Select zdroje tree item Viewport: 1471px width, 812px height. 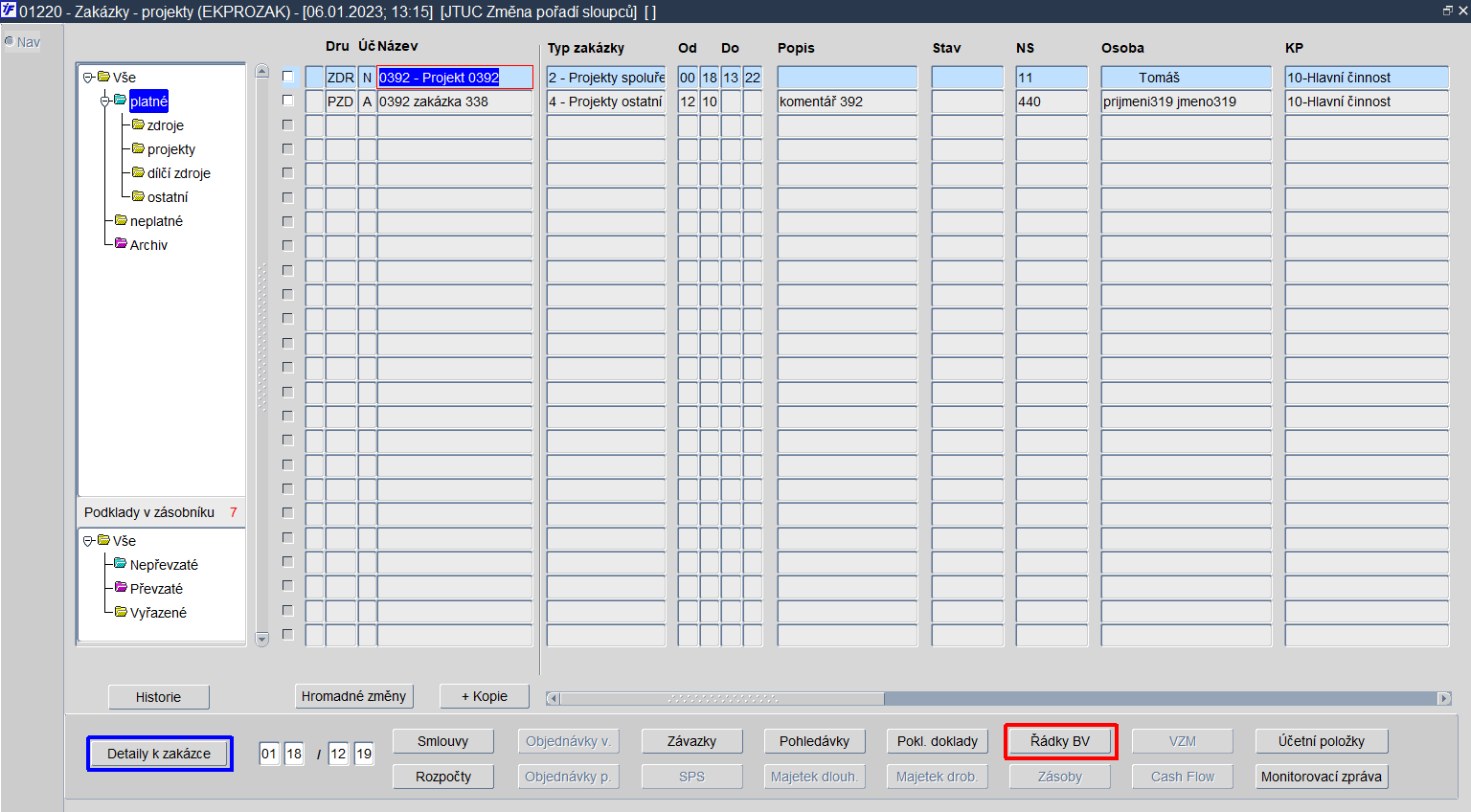coord(165,125)
